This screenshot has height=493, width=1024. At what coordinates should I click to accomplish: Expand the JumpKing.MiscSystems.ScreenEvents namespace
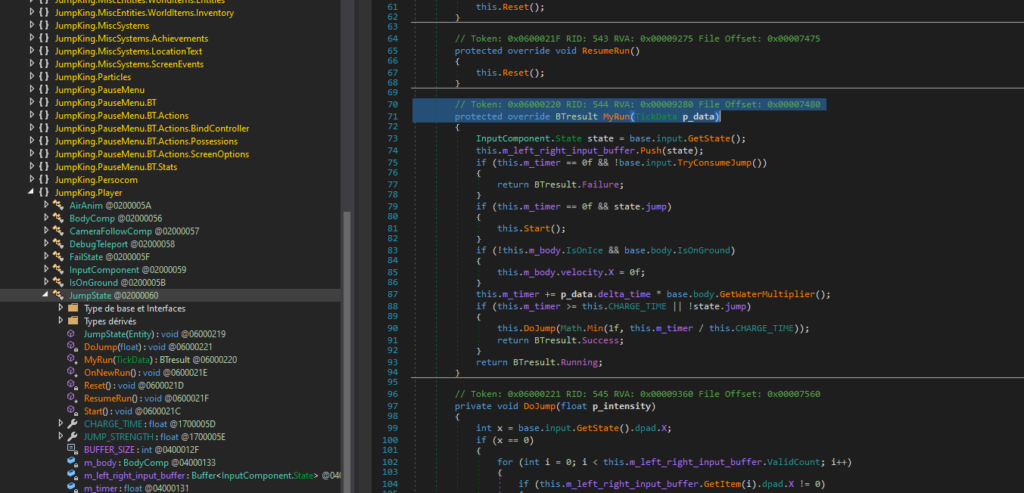(32, 64)
